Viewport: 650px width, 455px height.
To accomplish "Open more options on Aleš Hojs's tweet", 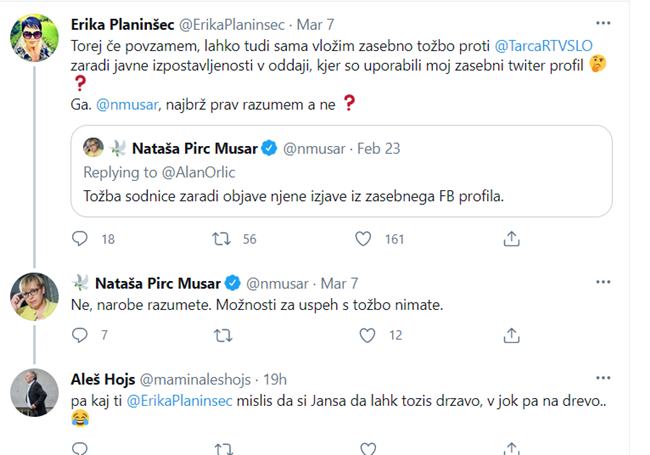I will (599, 380).
